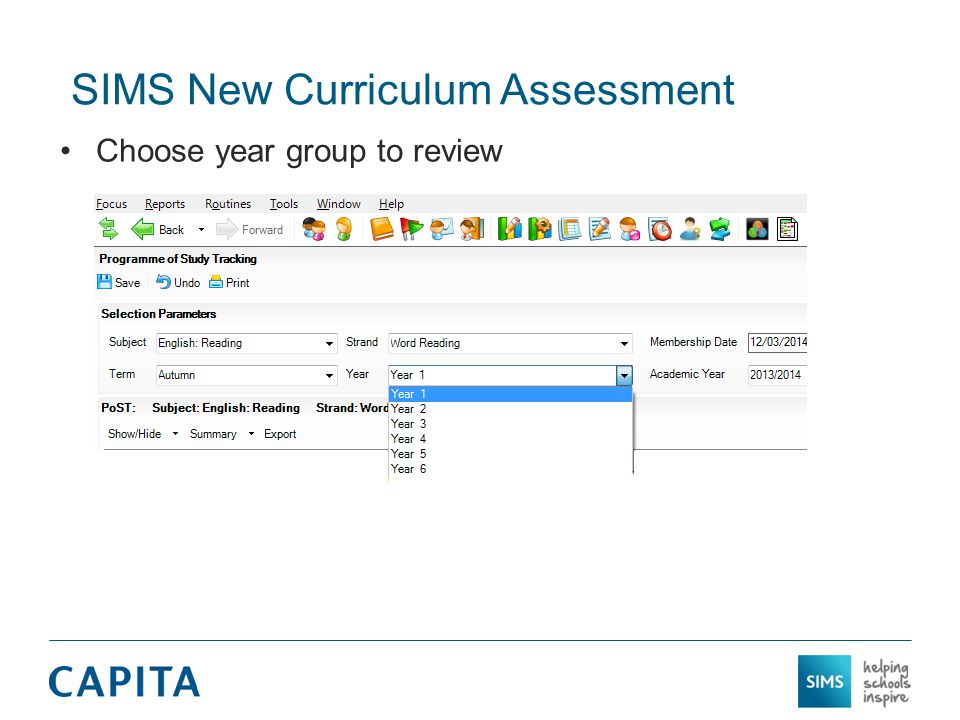Open the Routines menu

(x=228, y=204)
